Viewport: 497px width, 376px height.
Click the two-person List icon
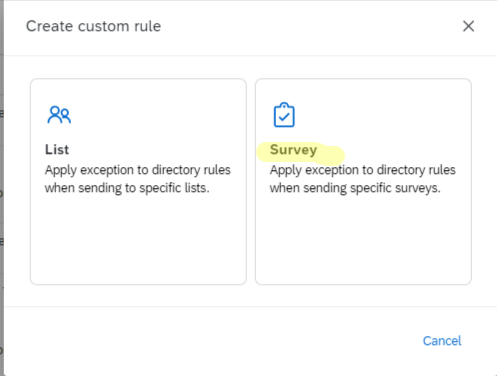(59, 115)
